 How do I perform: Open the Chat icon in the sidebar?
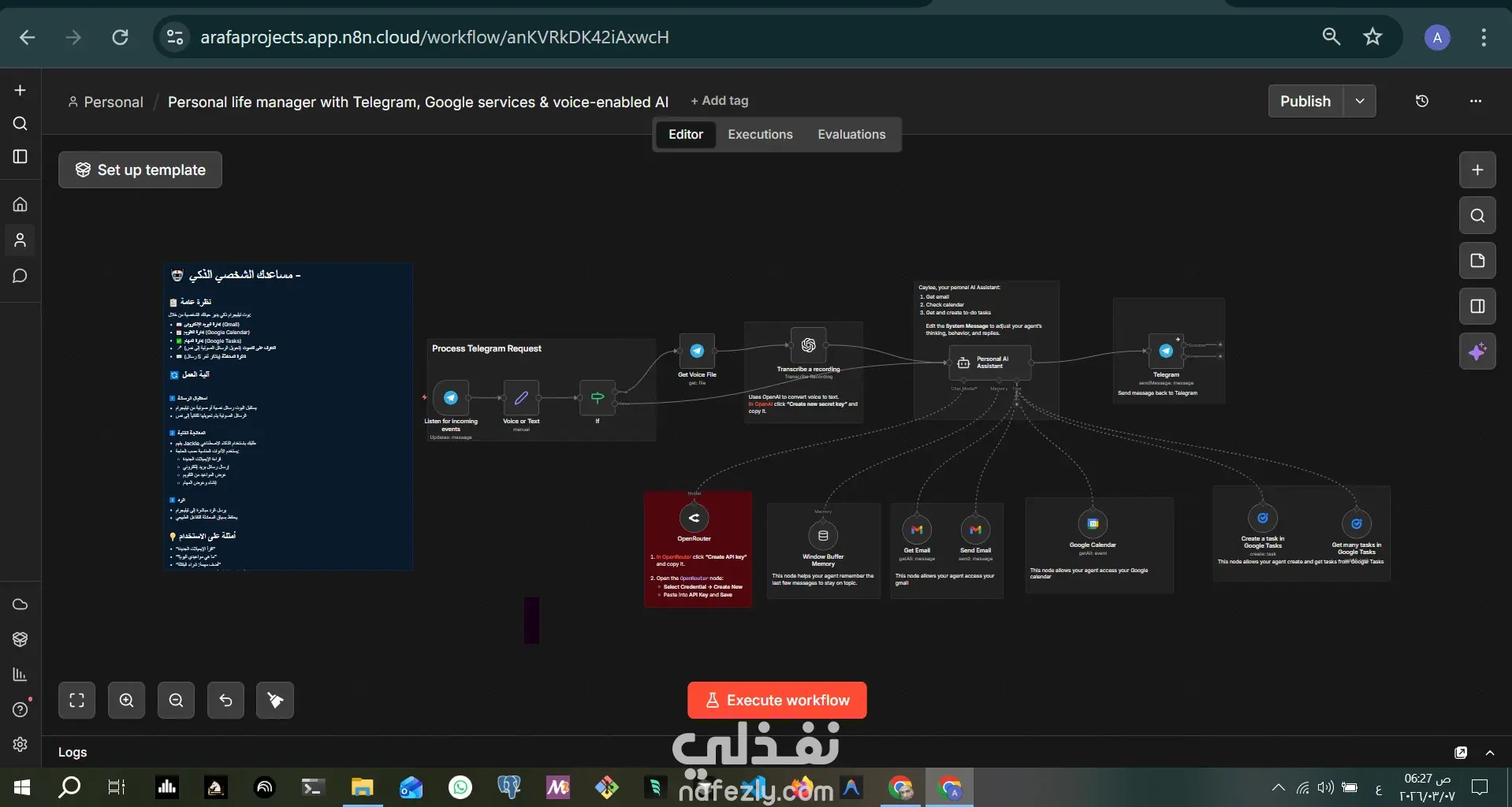pos(20,276)
